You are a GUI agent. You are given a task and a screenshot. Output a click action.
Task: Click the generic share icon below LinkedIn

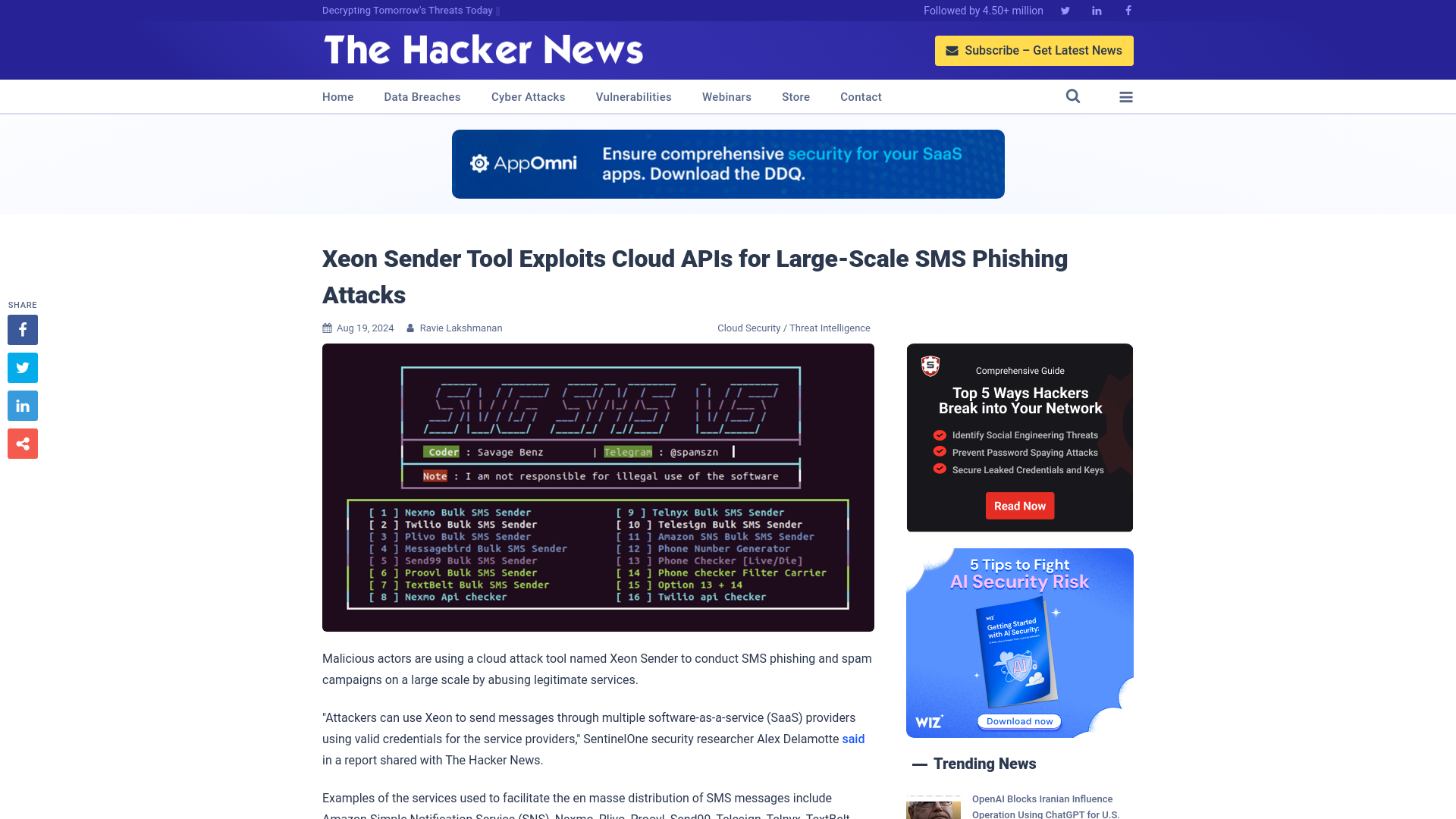coord(22,443)
